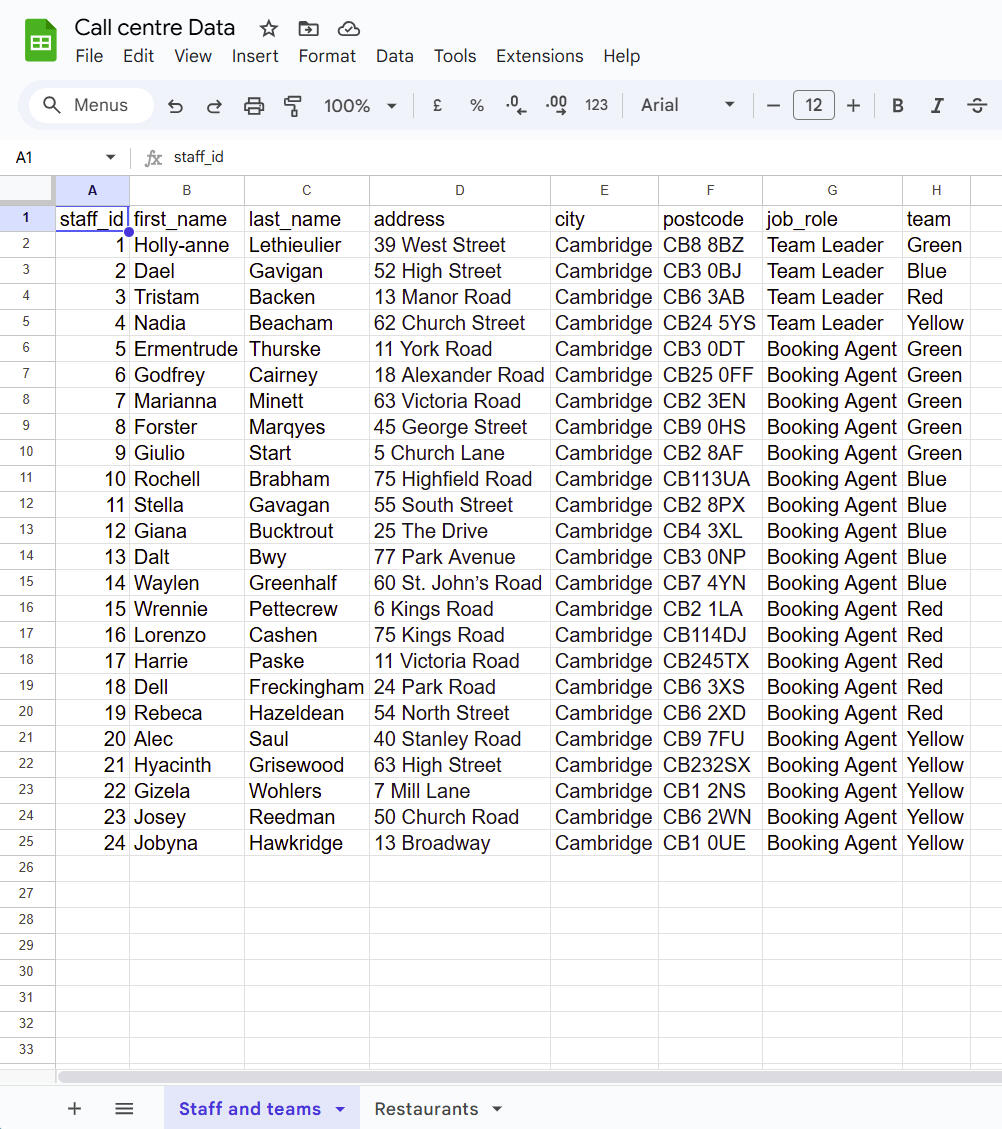Apply currency format with the £ icon
This screenshot has width=1002, height=1129.
437,105
